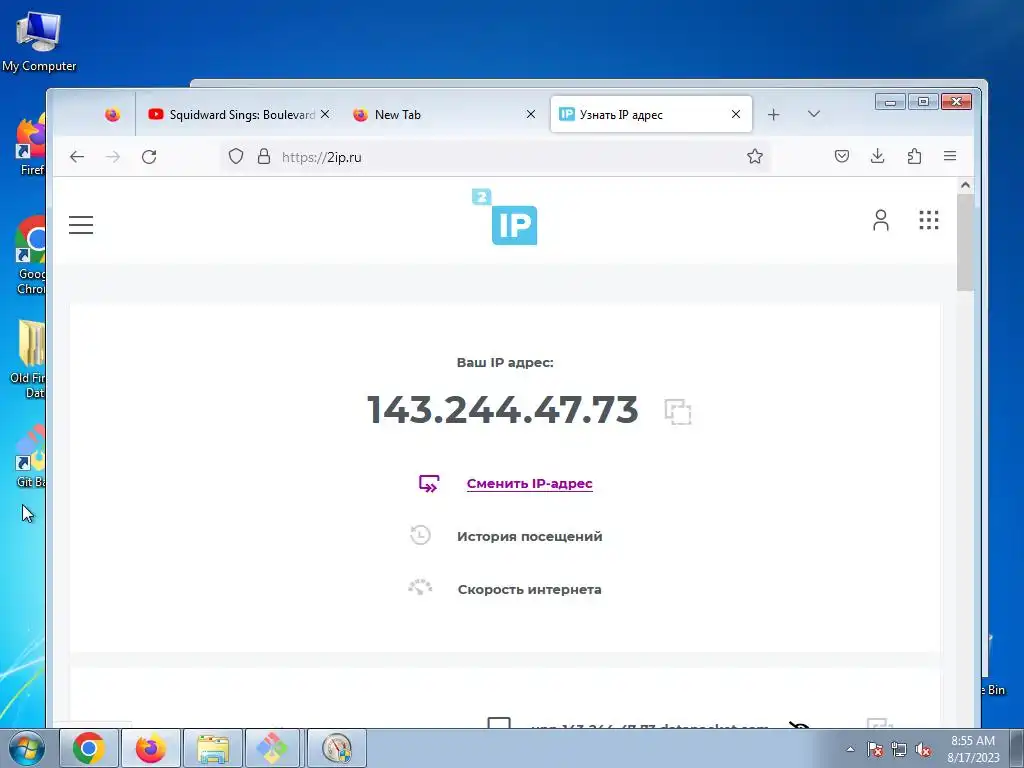Select the IP address text 143.244.47.73

pyautogui.click(x=502, y=410)
